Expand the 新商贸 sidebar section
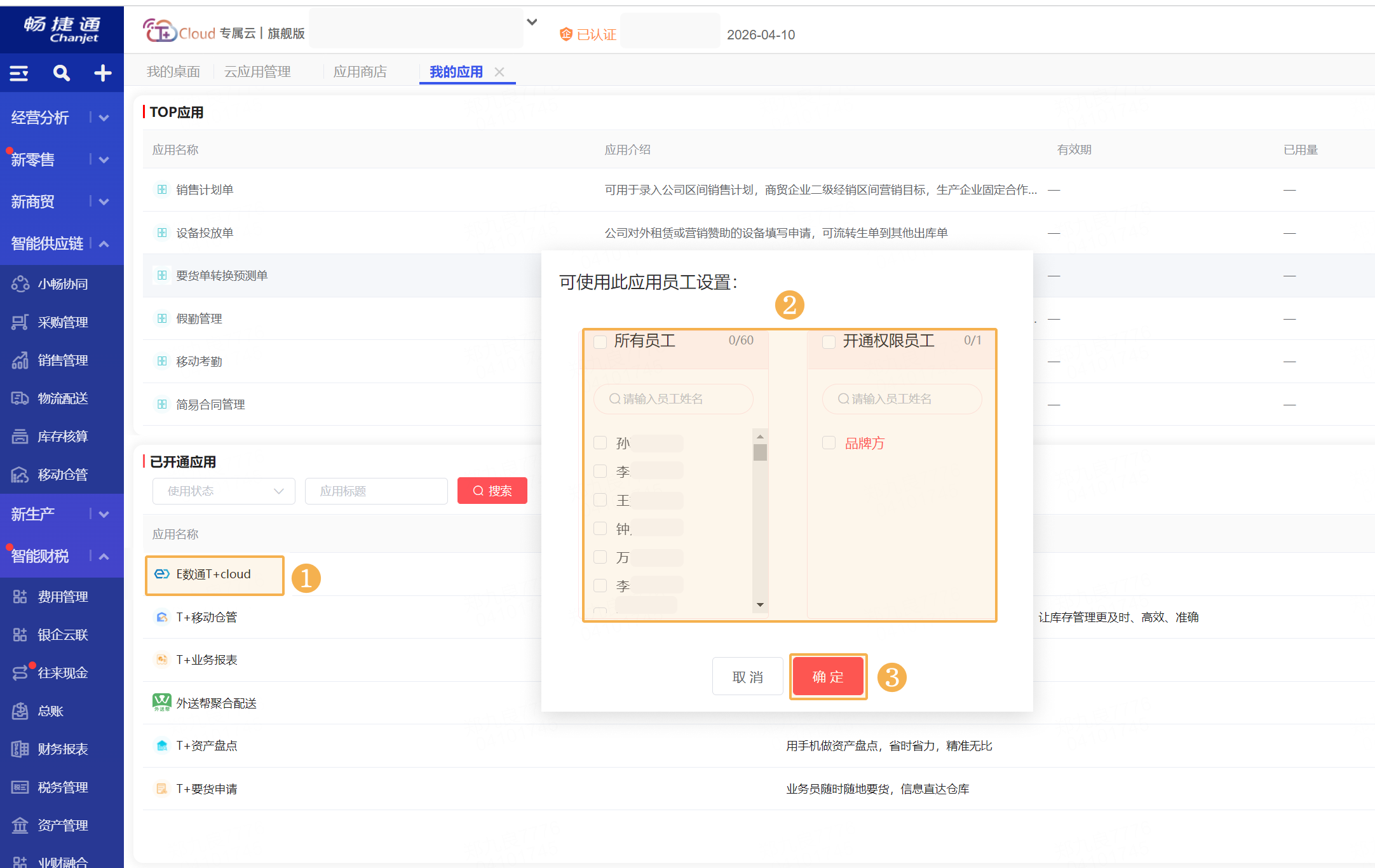The width and height of the screenshot is (1375, 868). (x=104, y=201)
